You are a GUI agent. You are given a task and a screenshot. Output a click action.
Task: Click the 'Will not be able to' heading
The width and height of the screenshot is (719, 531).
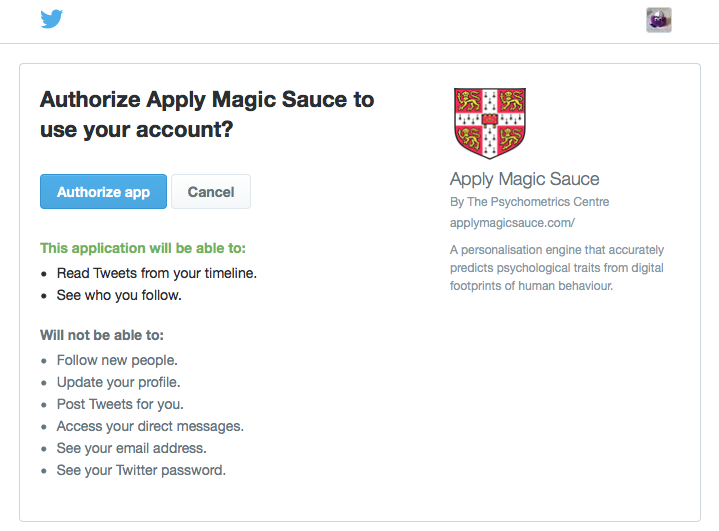pyautogui.click(x=101, y=335)
